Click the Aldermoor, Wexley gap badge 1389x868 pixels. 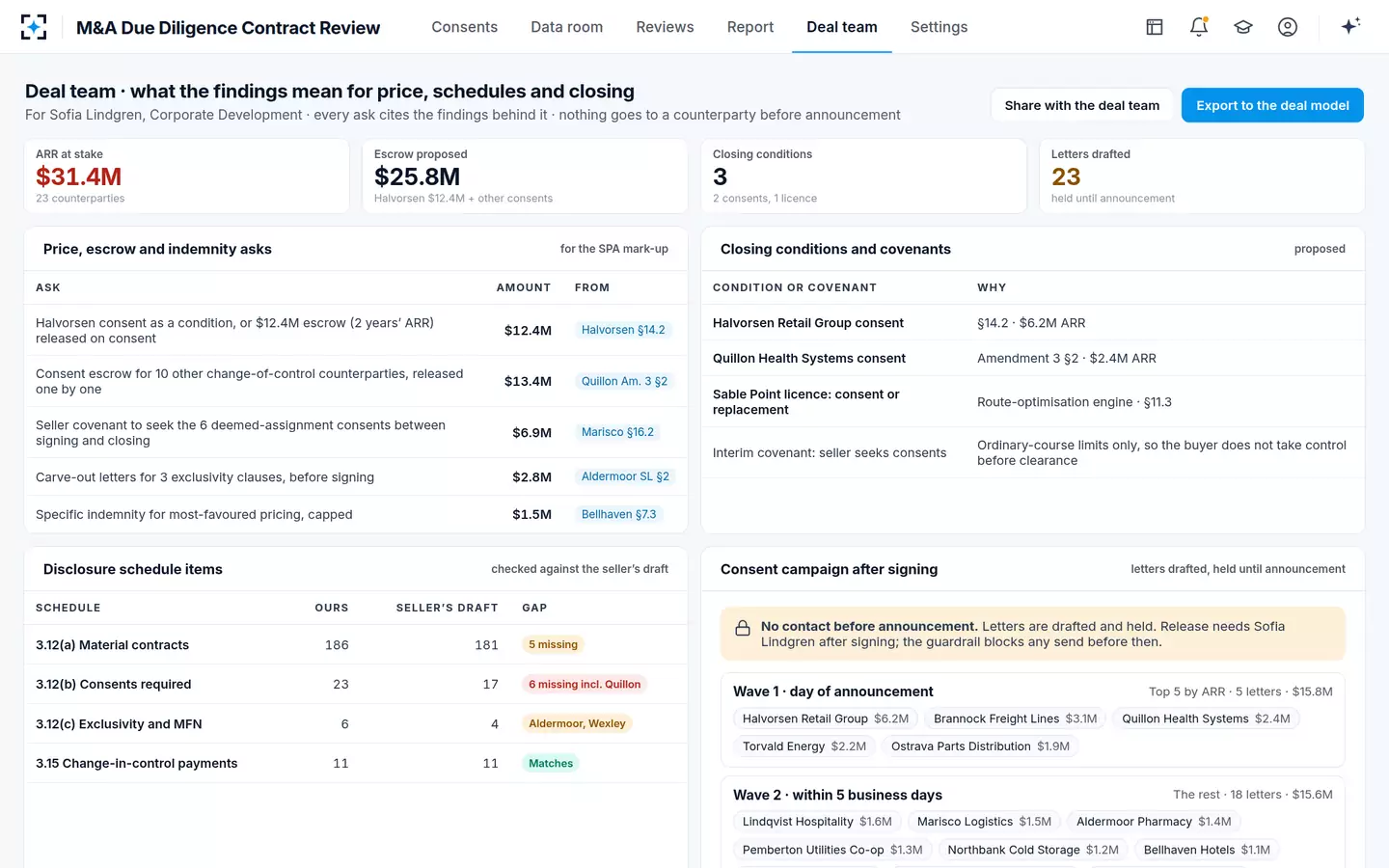tap(577, 723)
